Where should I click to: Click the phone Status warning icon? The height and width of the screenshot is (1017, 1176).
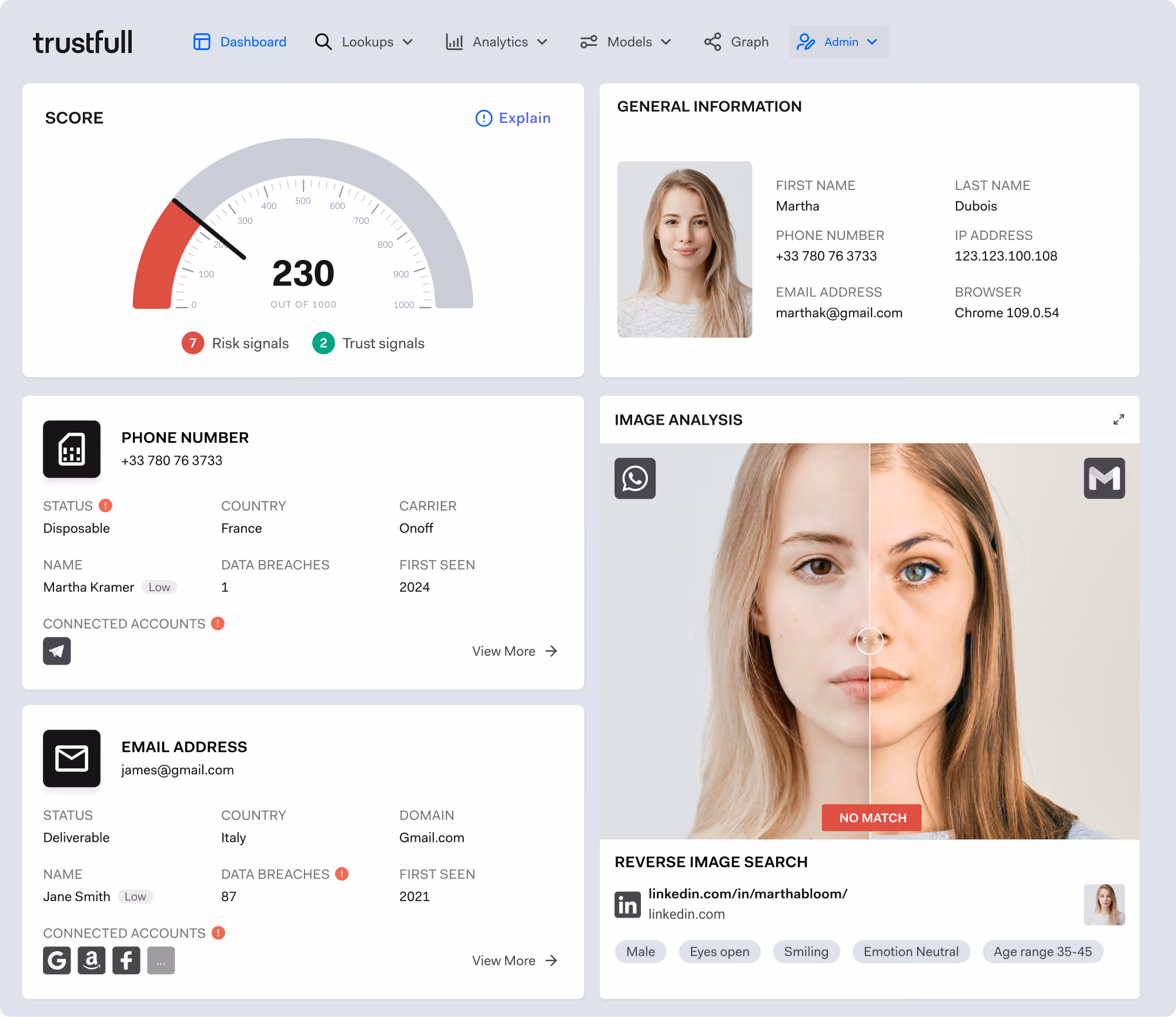click(x=105, y=505)
